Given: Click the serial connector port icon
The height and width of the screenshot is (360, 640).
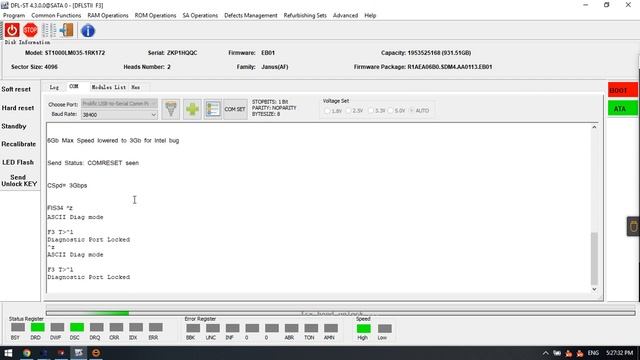Looking at the screenshot, I should 171,109.
